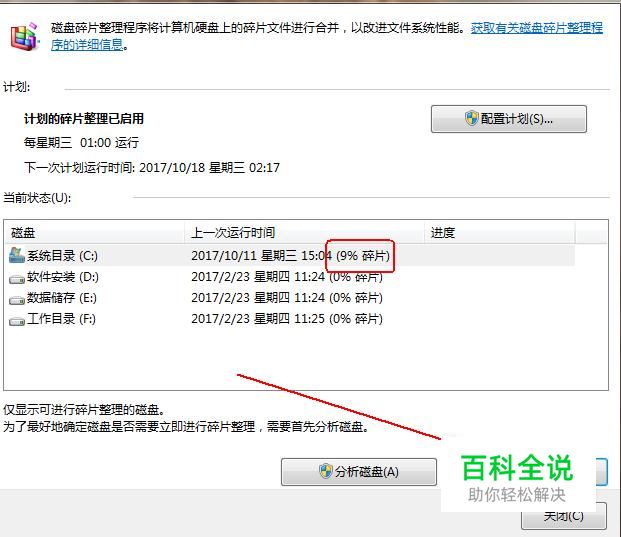Click the 上一次运行时间 column header
621x537 pixels.
pos(304,232)
